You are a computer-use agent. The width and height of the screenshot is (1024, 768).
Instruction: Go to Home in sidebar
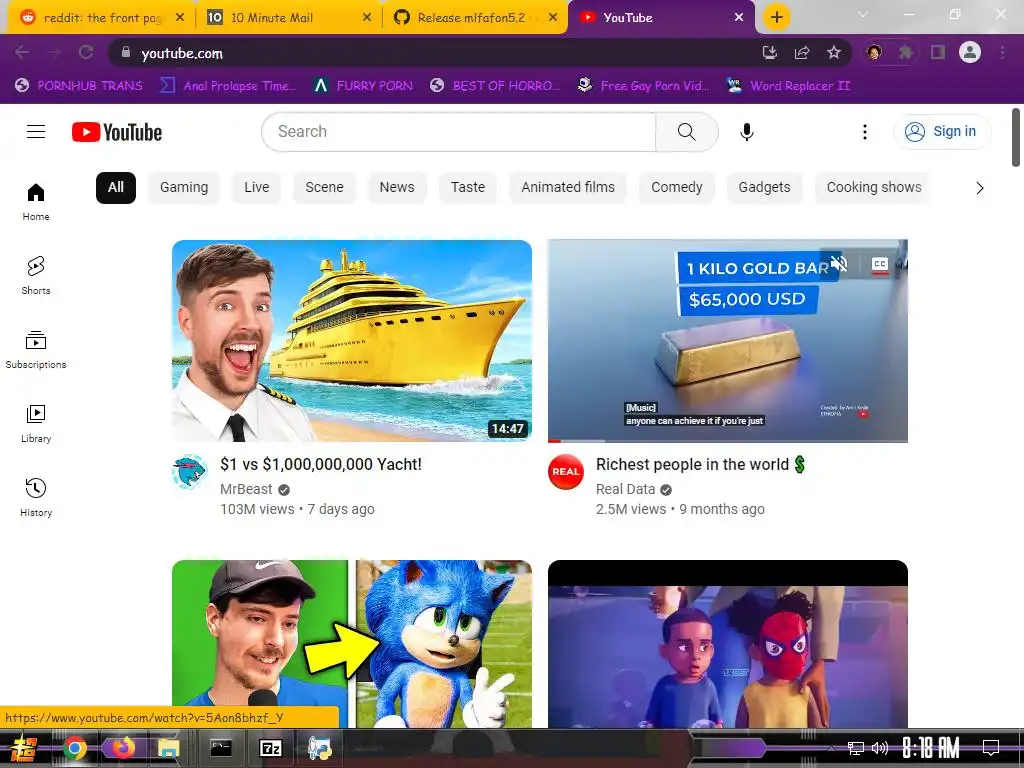point(36,202)
